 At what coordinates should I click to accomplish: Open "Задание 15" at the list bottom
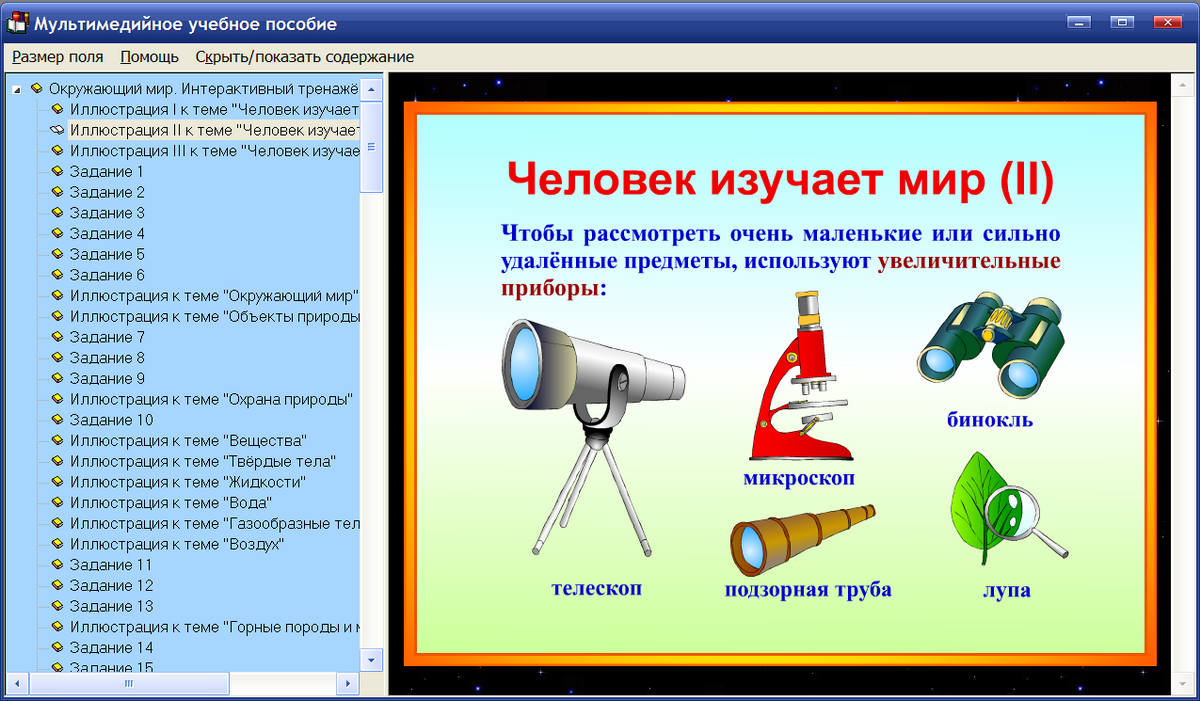pyautogui.click(x=112, y=665)
